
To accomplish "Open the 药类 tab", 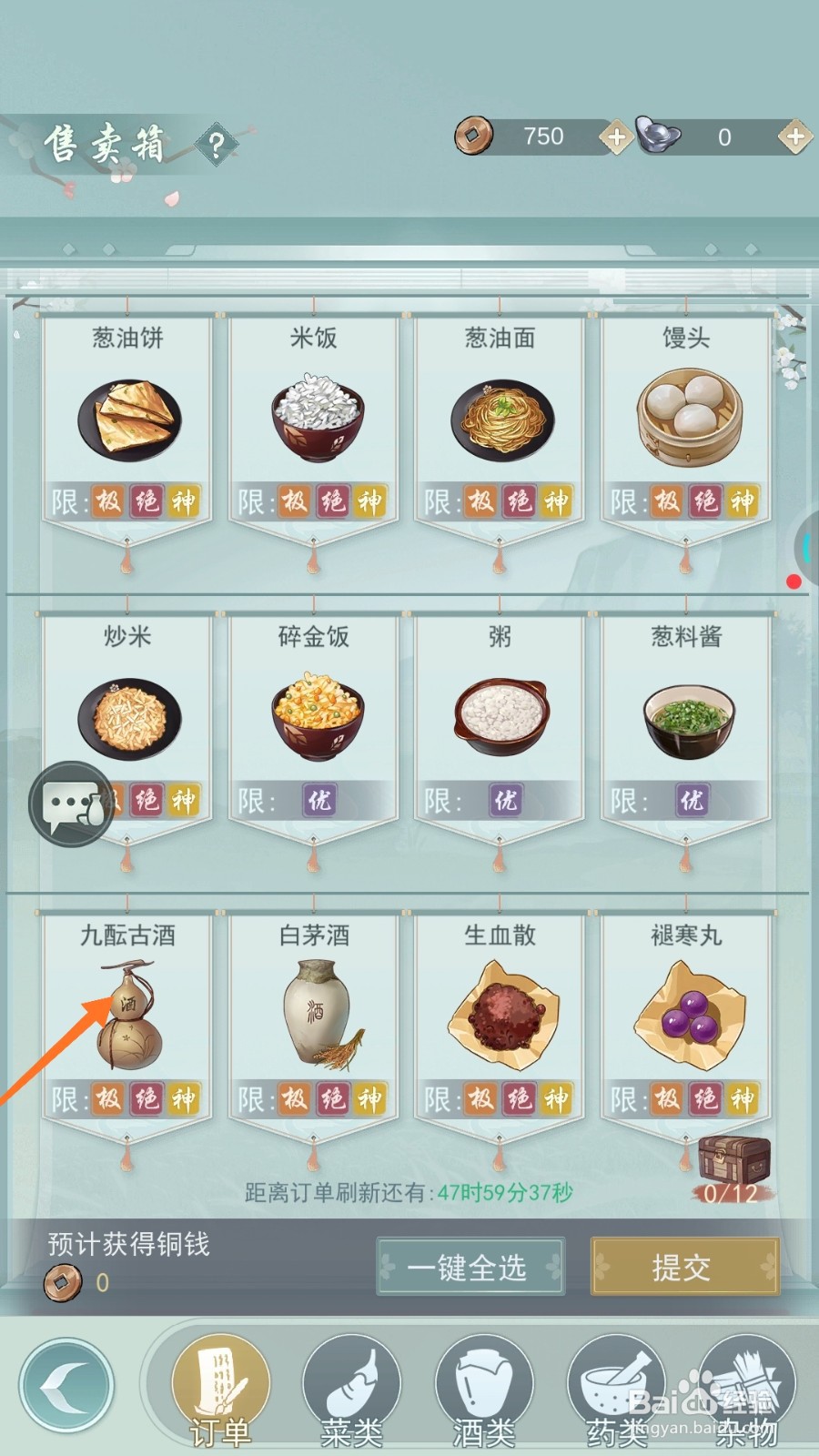I will [616, 1390].
